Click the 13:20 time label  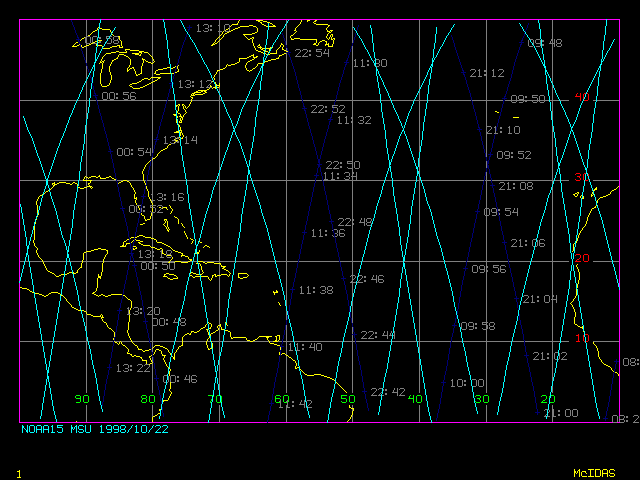143,311
